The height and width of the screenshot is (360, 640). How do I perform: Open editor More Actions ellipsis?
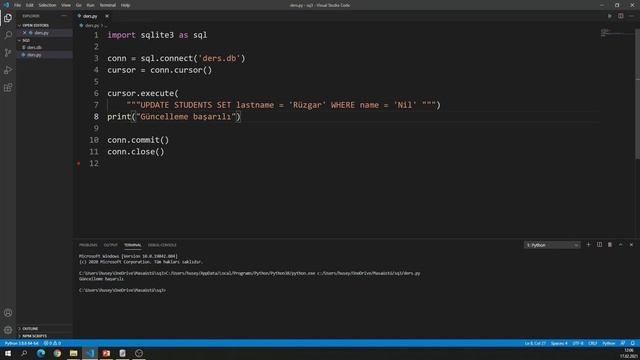click(x=631, y=16)
